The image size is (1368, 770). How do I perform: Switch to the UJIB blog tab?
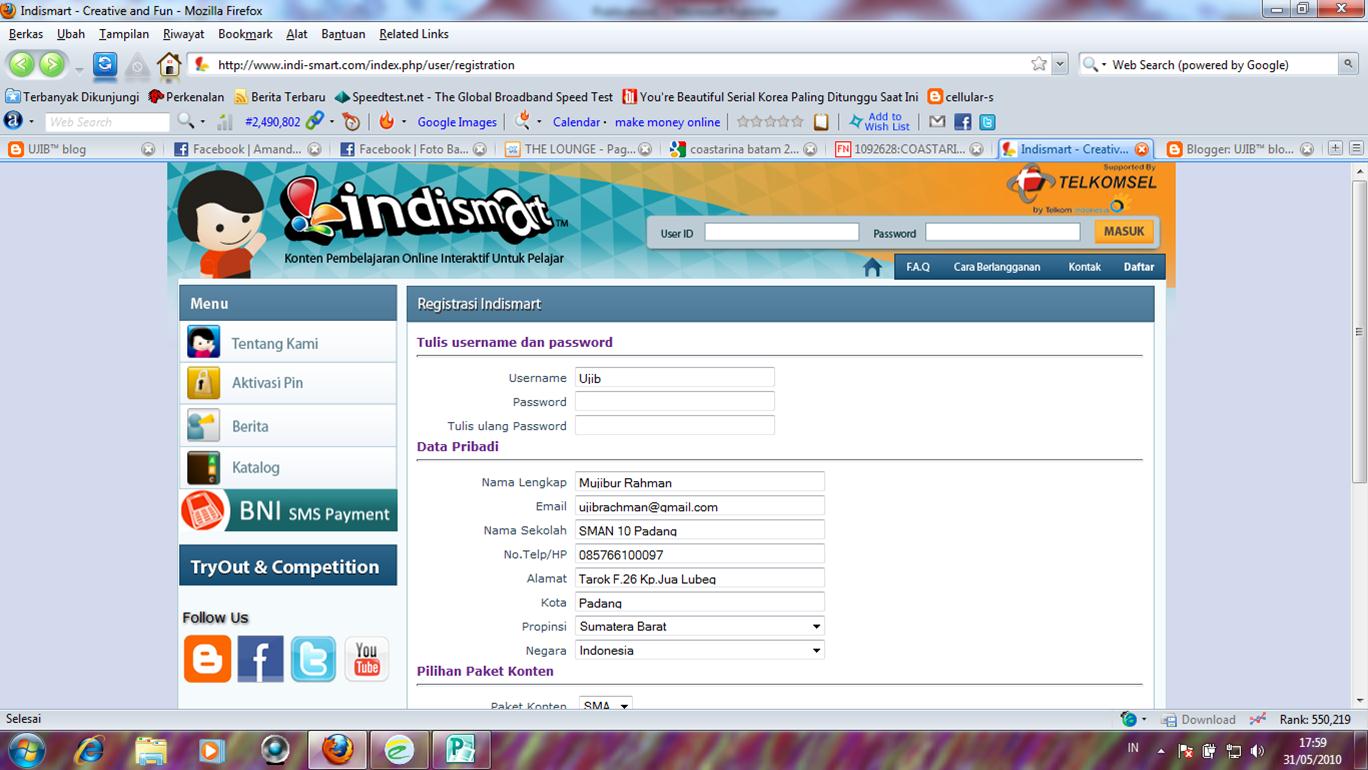[x=82, y=149]
